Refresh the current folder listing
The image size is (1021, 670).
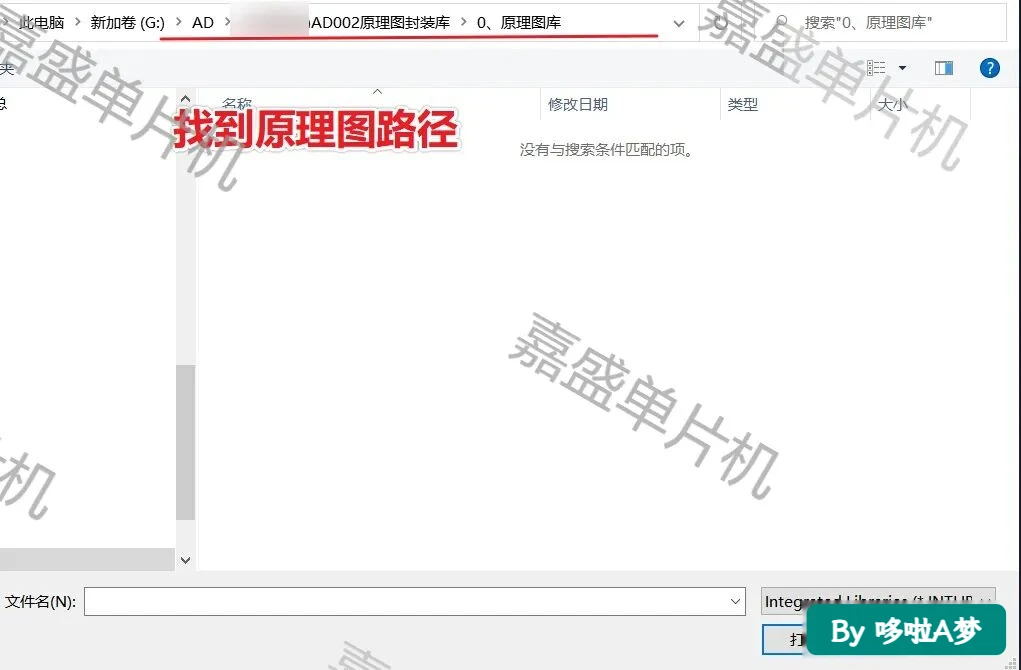pos(720,23)
